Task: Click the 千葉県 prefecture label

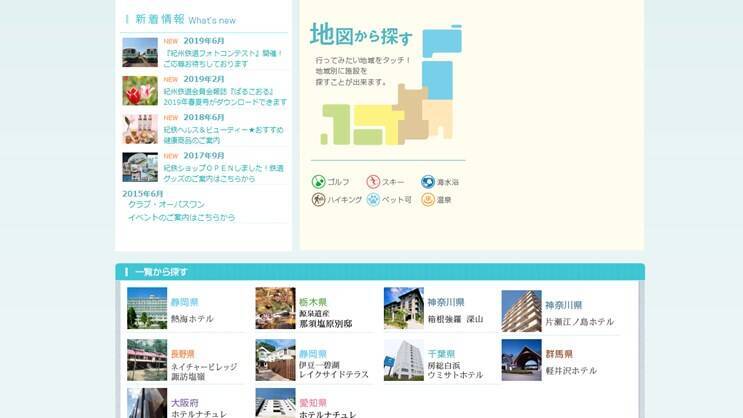Action: tap(441, 354)
